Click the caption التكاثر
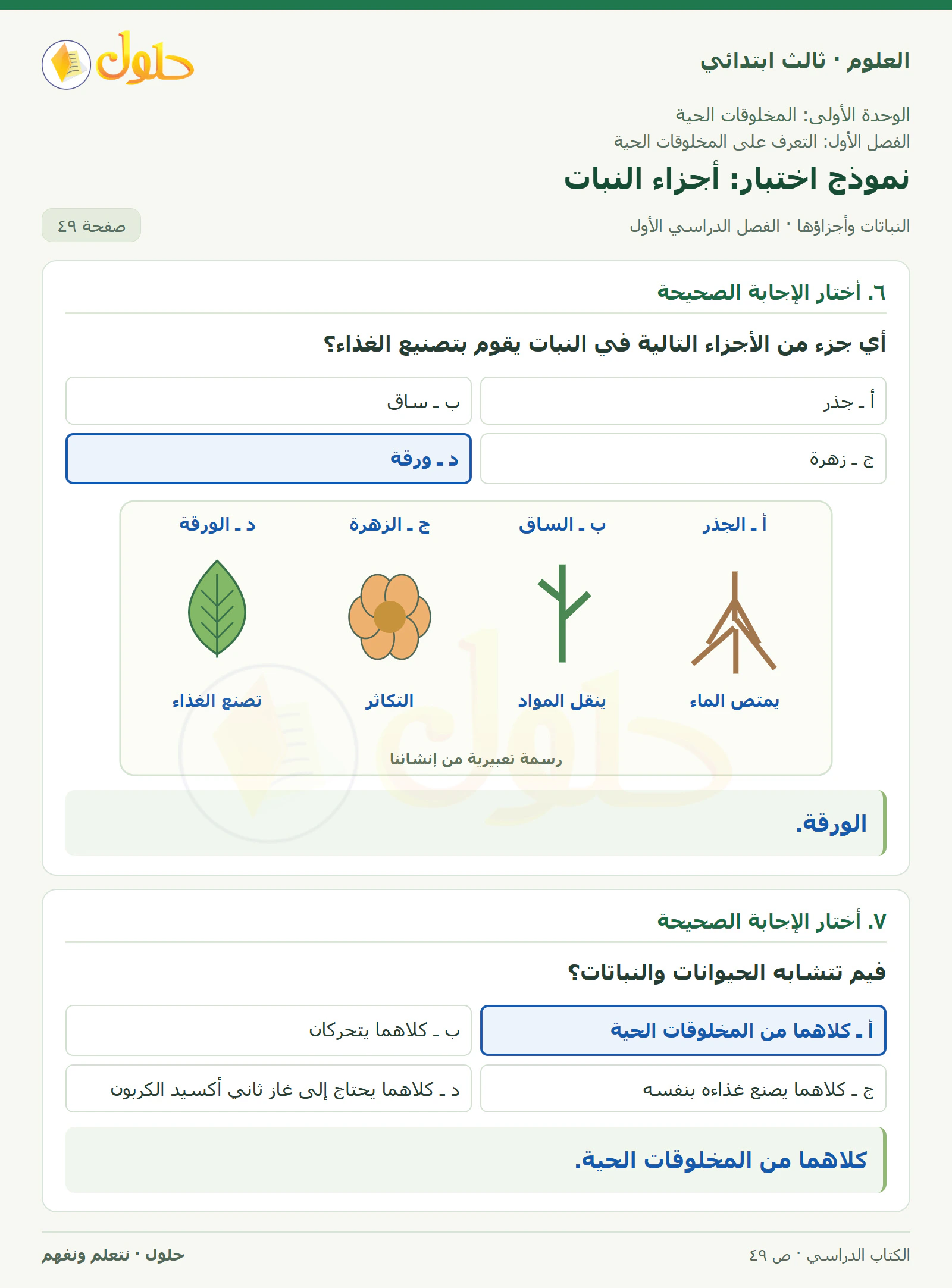 [390, 701]
